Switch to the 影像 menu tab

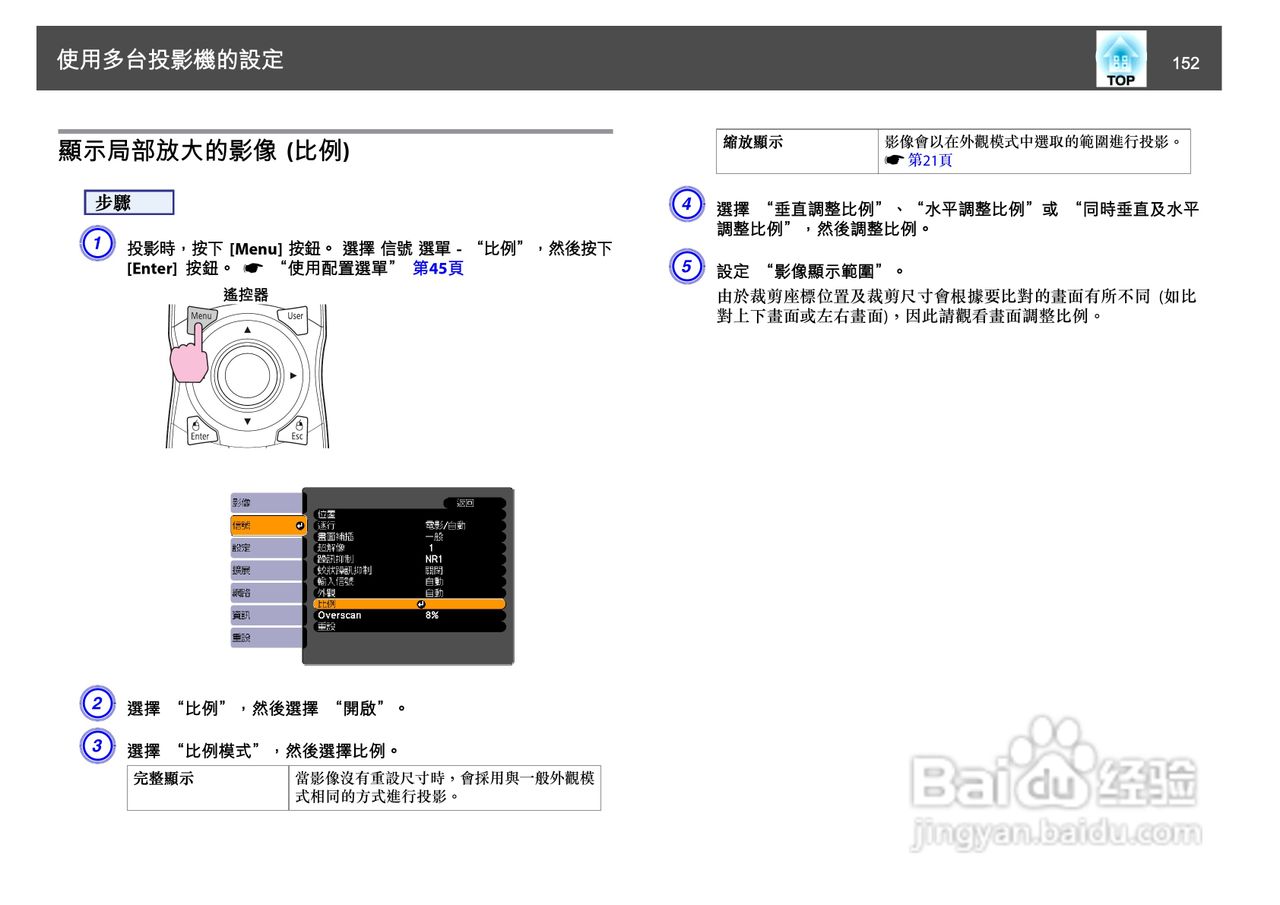(x=248, y=502)
